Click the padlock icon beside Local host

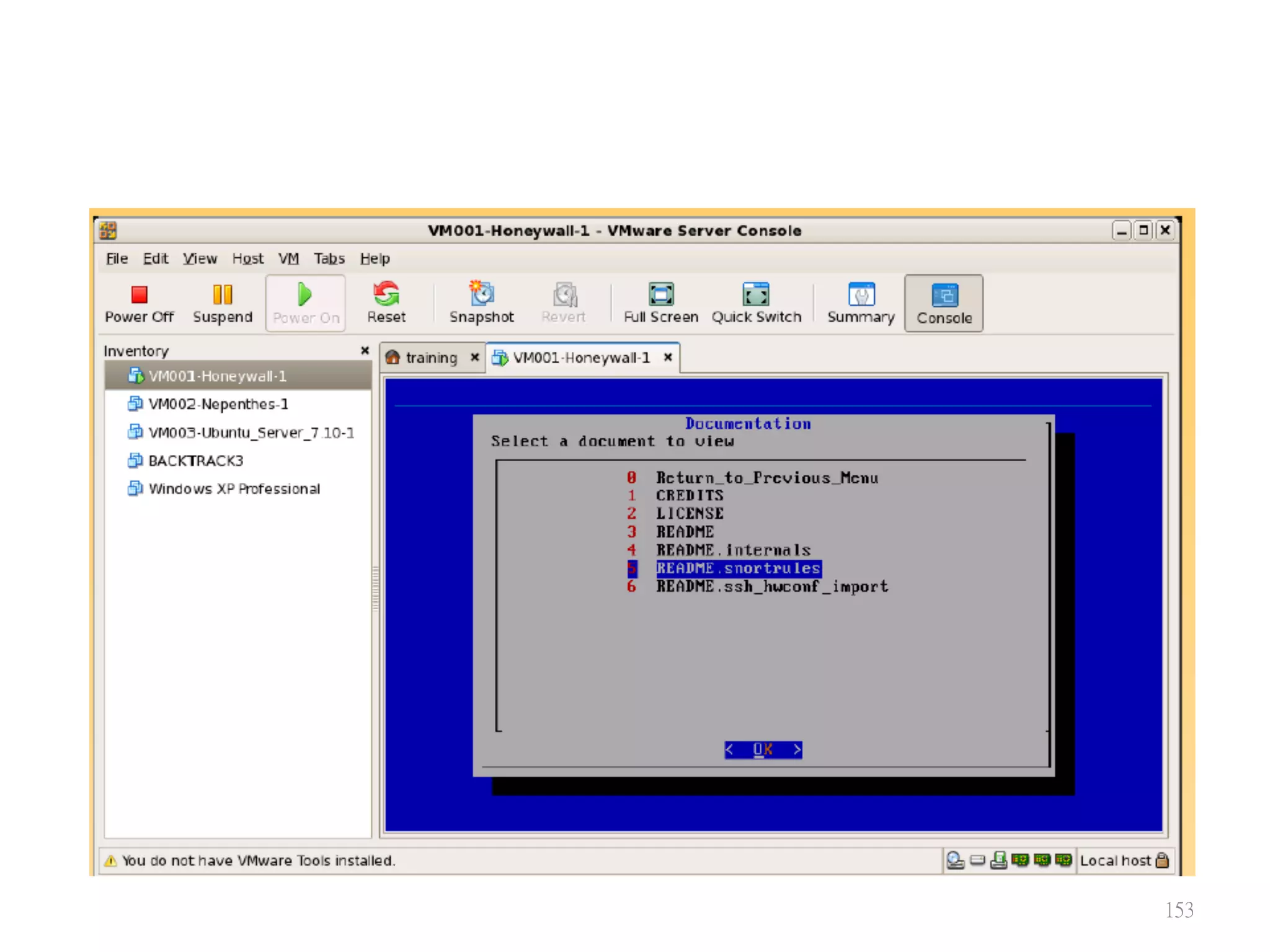click(x=1162, y=860)
